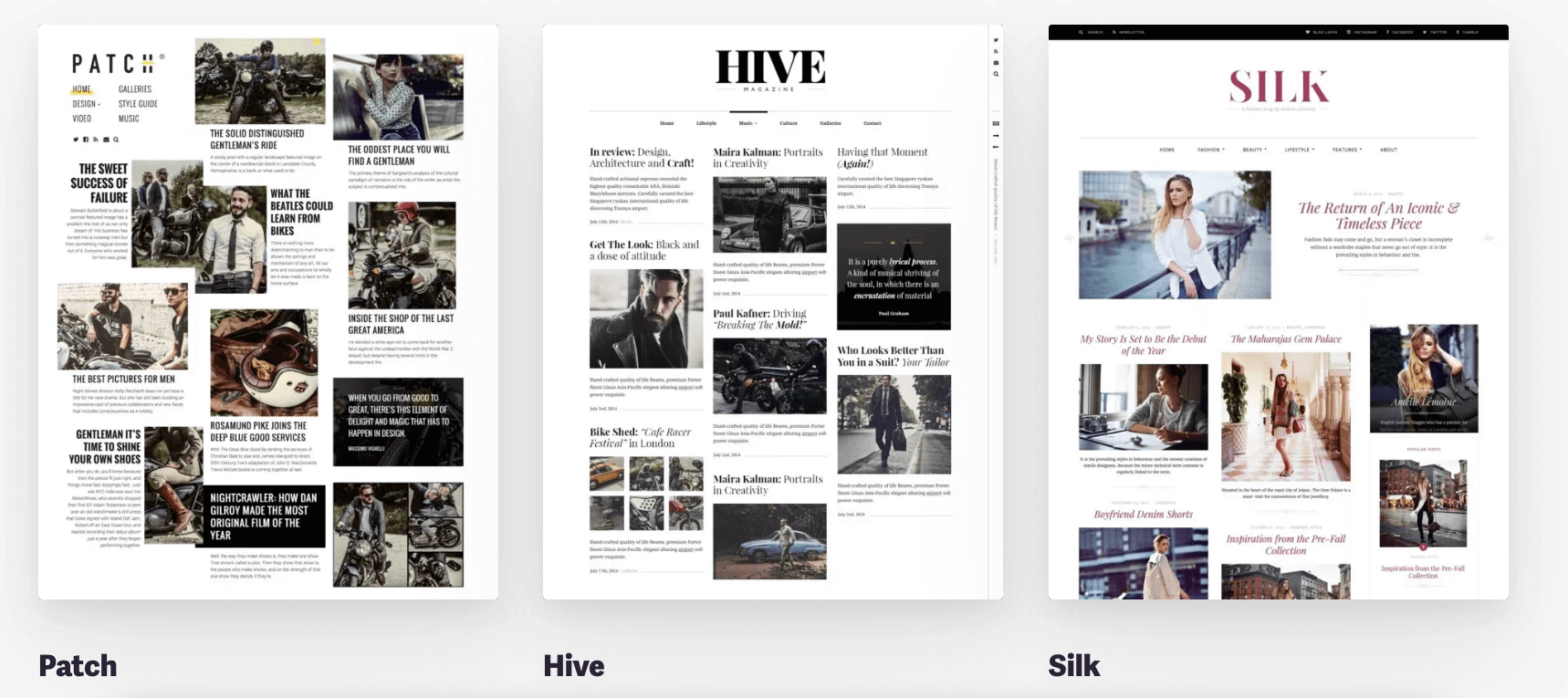
Task: Click 'Inside the Shop of the Last Great America'
Action: (x=401, y=324)
